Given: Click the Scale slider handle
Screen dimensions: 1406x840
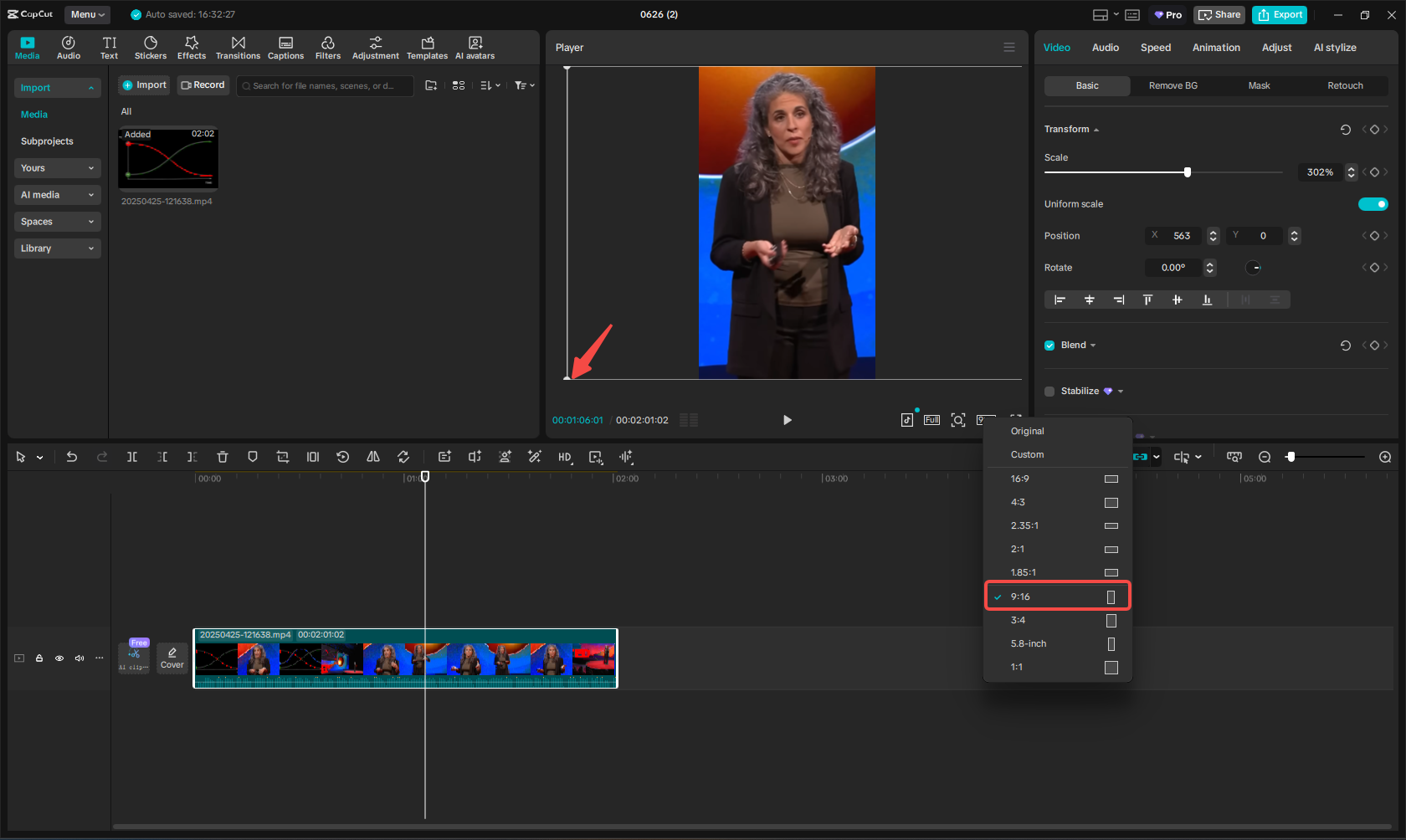Looking at the screenshot, I should [x=1187, y=172].
